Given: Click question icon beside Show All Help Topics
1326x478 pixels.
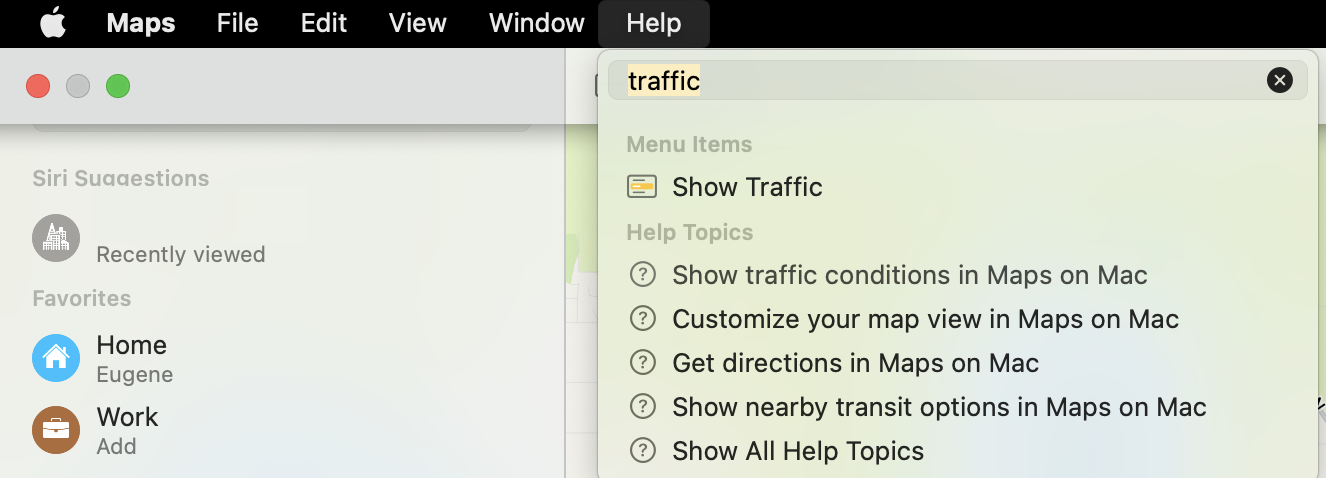Looking at the screenshot, I should [642, 451].
